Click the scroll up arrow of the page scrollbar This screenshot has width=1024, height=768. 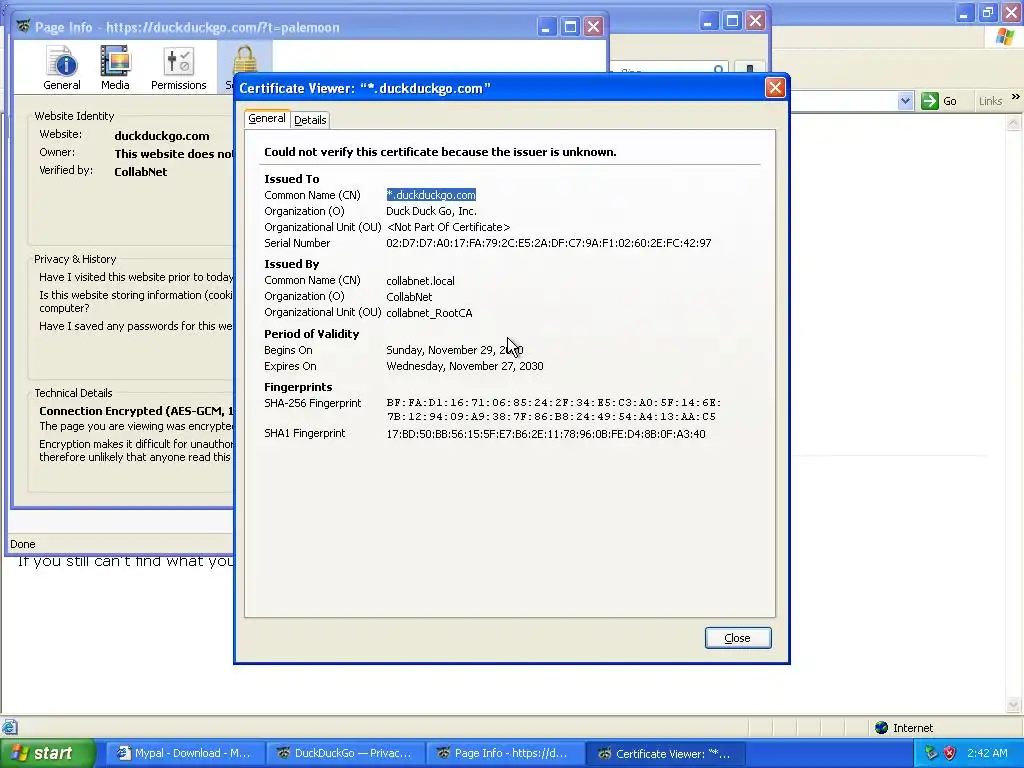[1014, 122]
